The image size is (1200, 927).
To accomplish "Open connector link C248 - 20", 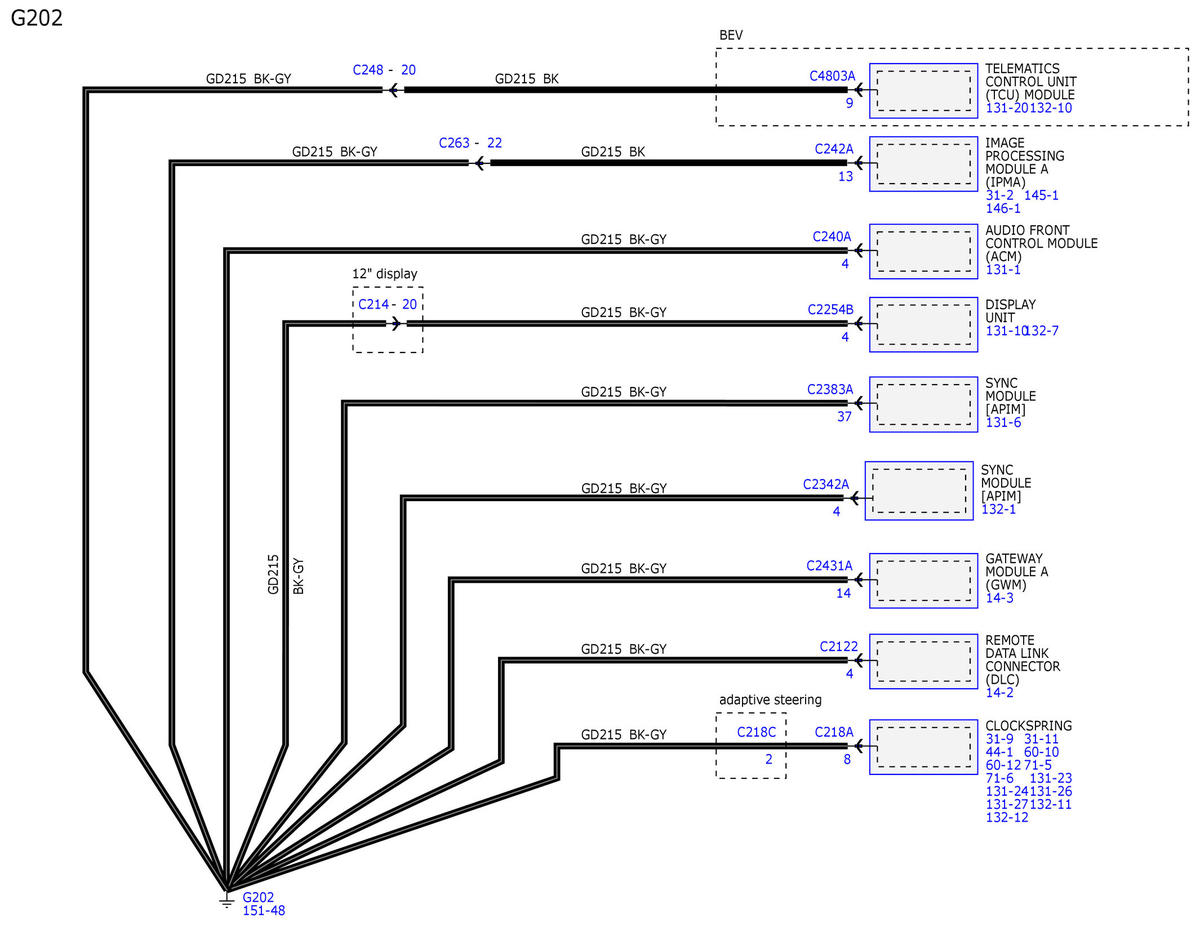I will [x=385, y=70].
